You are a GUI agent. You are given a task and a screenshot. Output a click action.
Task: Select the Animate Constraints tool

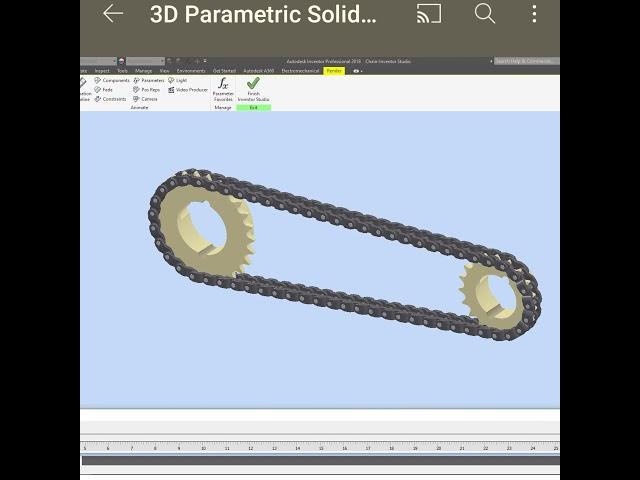[x=110, y=99]
